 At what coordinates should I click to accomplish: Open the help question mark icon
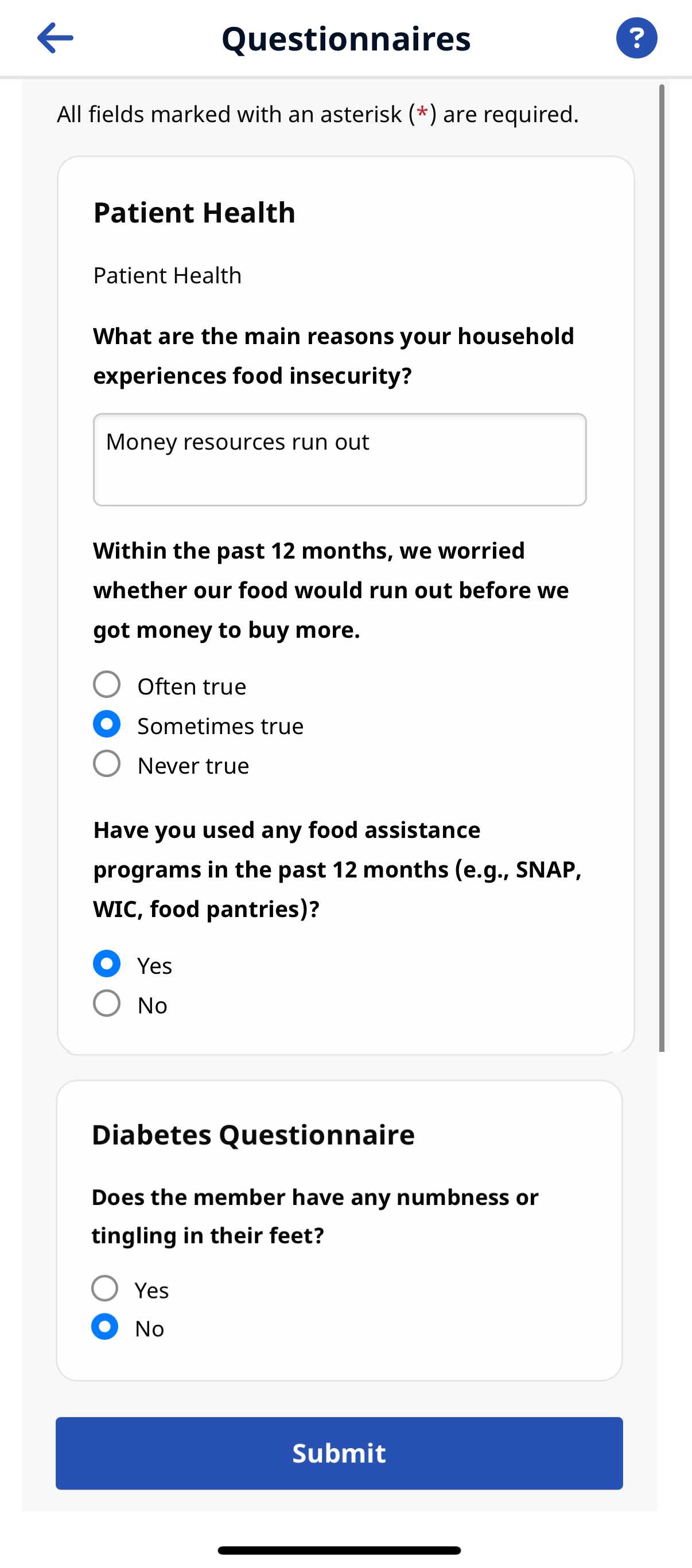(636, 38)
